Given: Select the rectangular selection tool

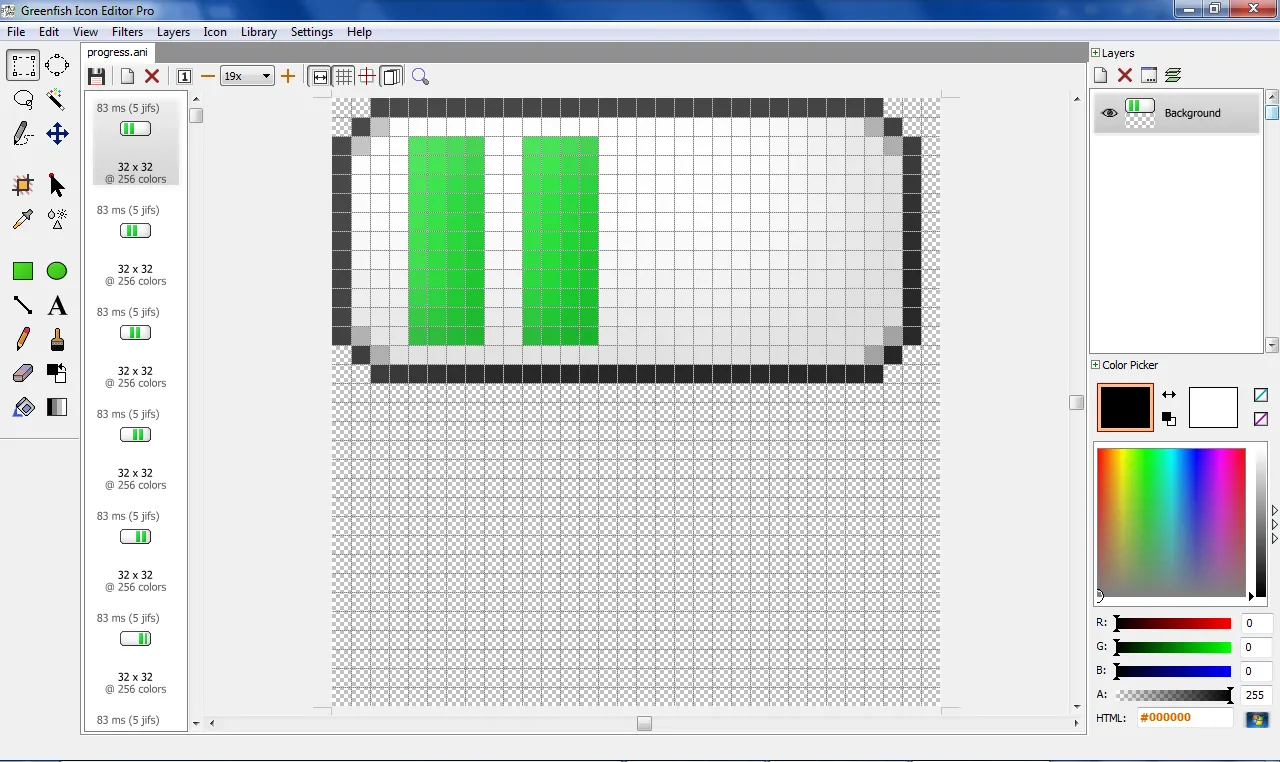Looking at the screenshot, I should 24,65.
